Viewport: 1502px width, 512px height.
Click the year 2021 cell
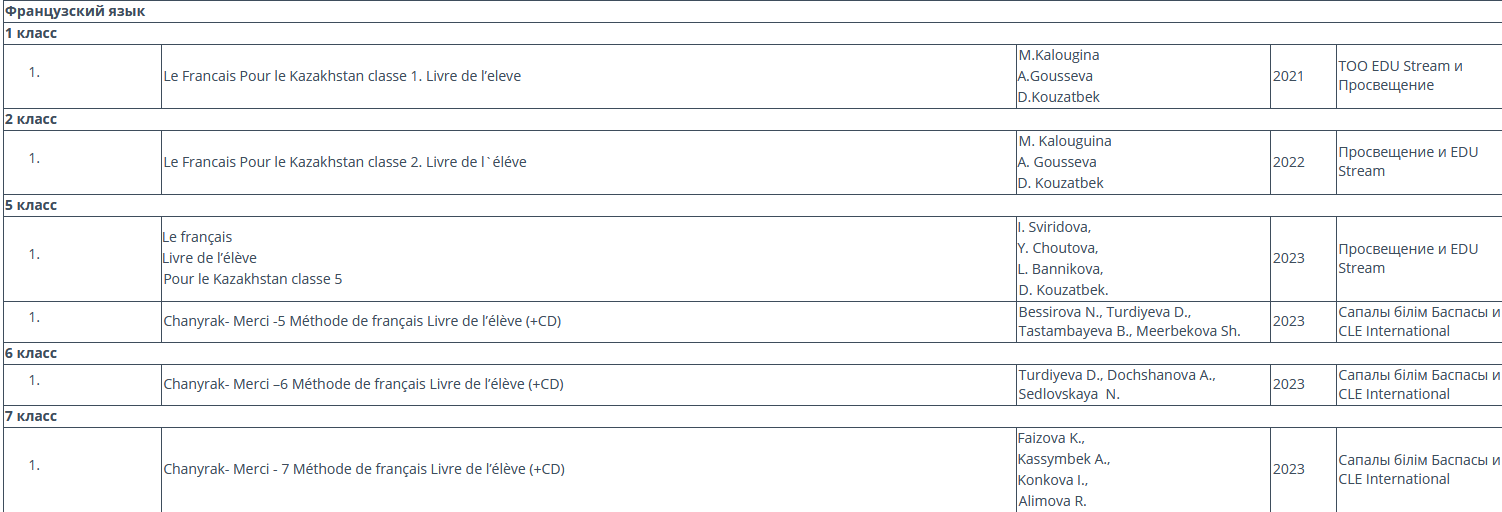pyautogui.click(x=1289, y=76)
